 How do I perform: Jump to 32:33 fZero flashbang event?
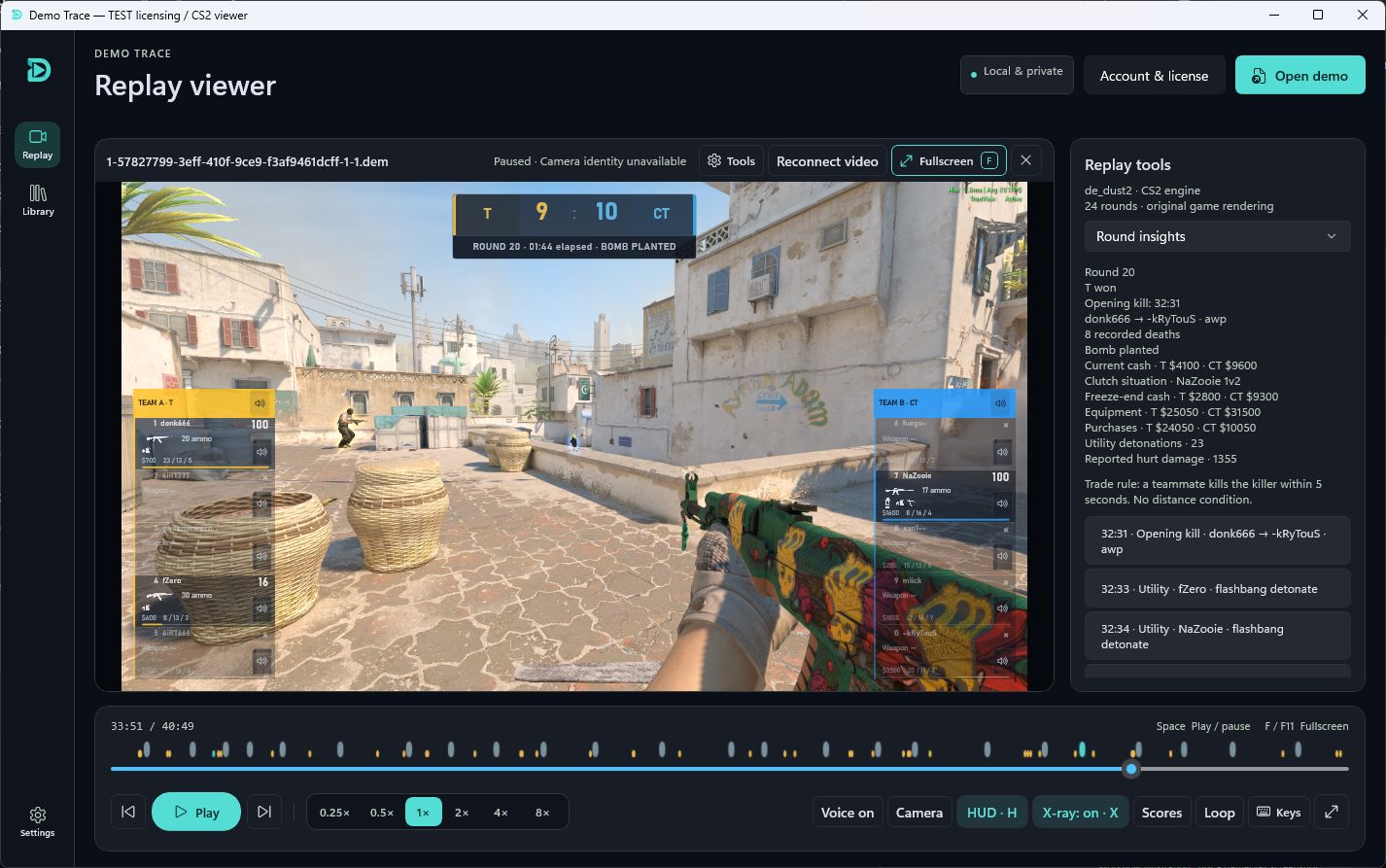coord(1217,588)
